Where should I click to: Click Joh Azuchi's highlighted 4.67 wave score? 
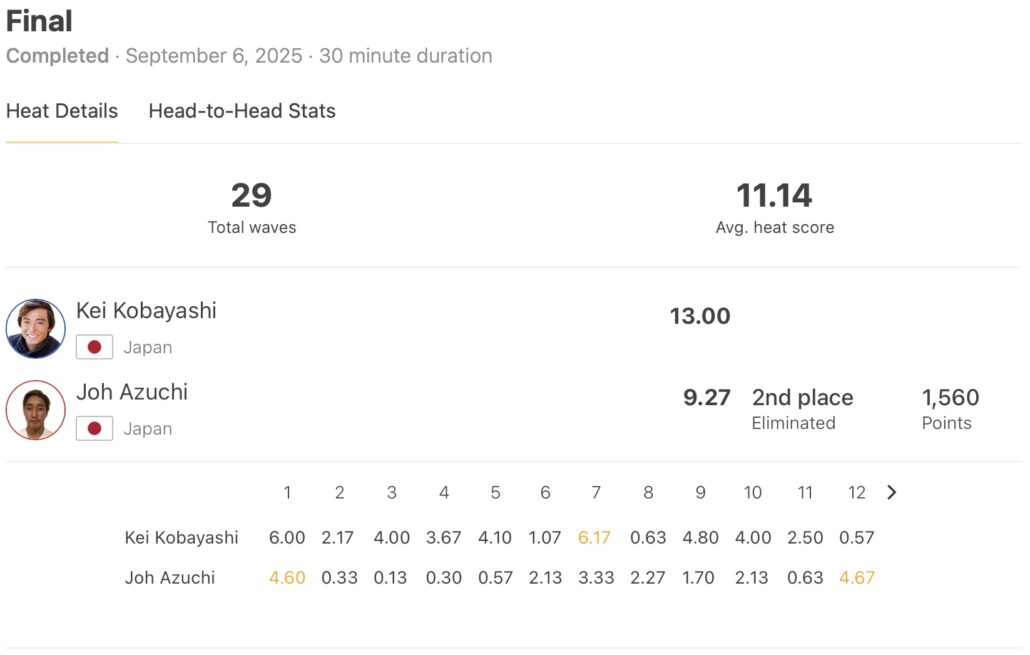857,577
